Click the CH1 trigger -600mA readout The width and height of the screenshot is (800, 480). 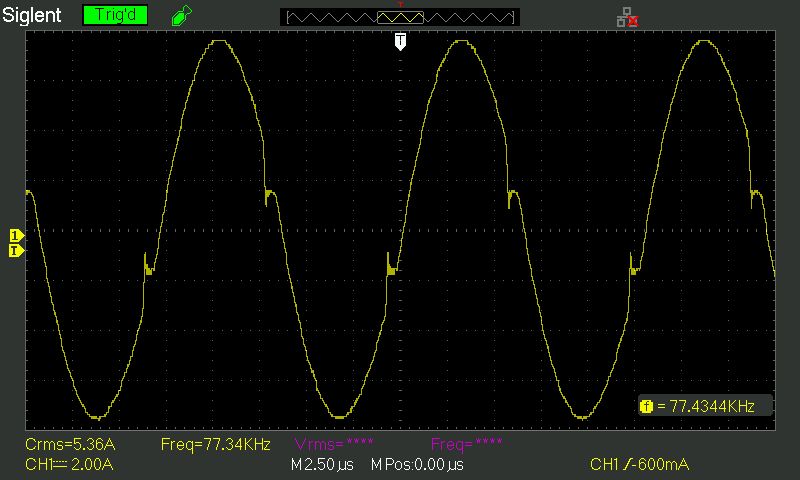tap(639, 465)
